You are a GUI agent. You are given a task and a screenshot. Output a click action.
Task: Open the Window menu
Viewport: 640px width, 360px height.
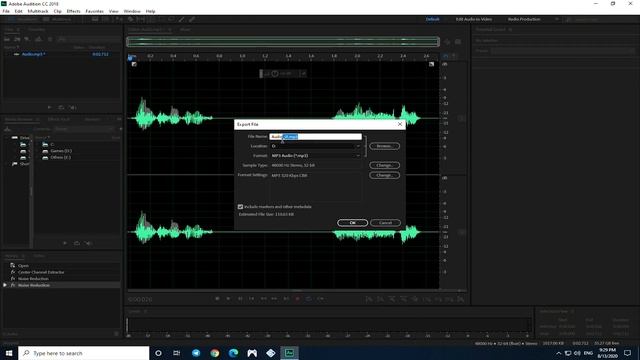coord(132,11)
